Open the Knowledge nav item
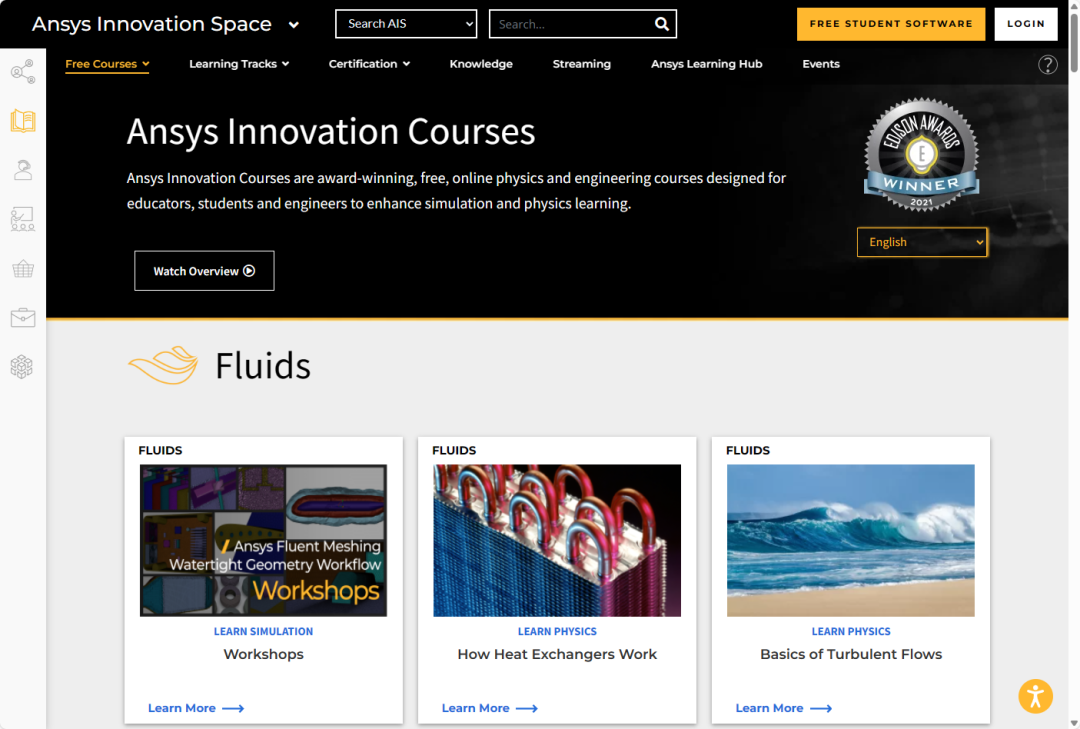The width and height of the screenshot is (1080, 729). (481, 64)
